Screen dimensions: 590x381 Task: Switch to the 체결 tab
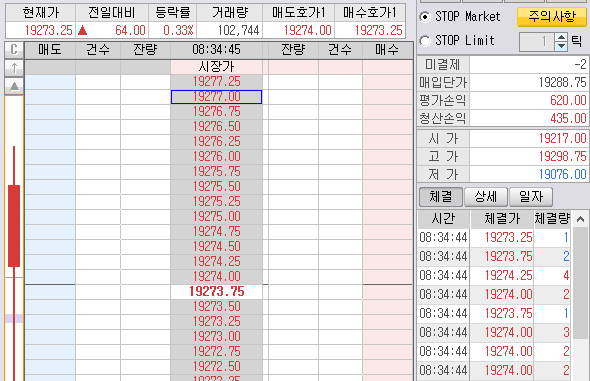tap(441, 197)
